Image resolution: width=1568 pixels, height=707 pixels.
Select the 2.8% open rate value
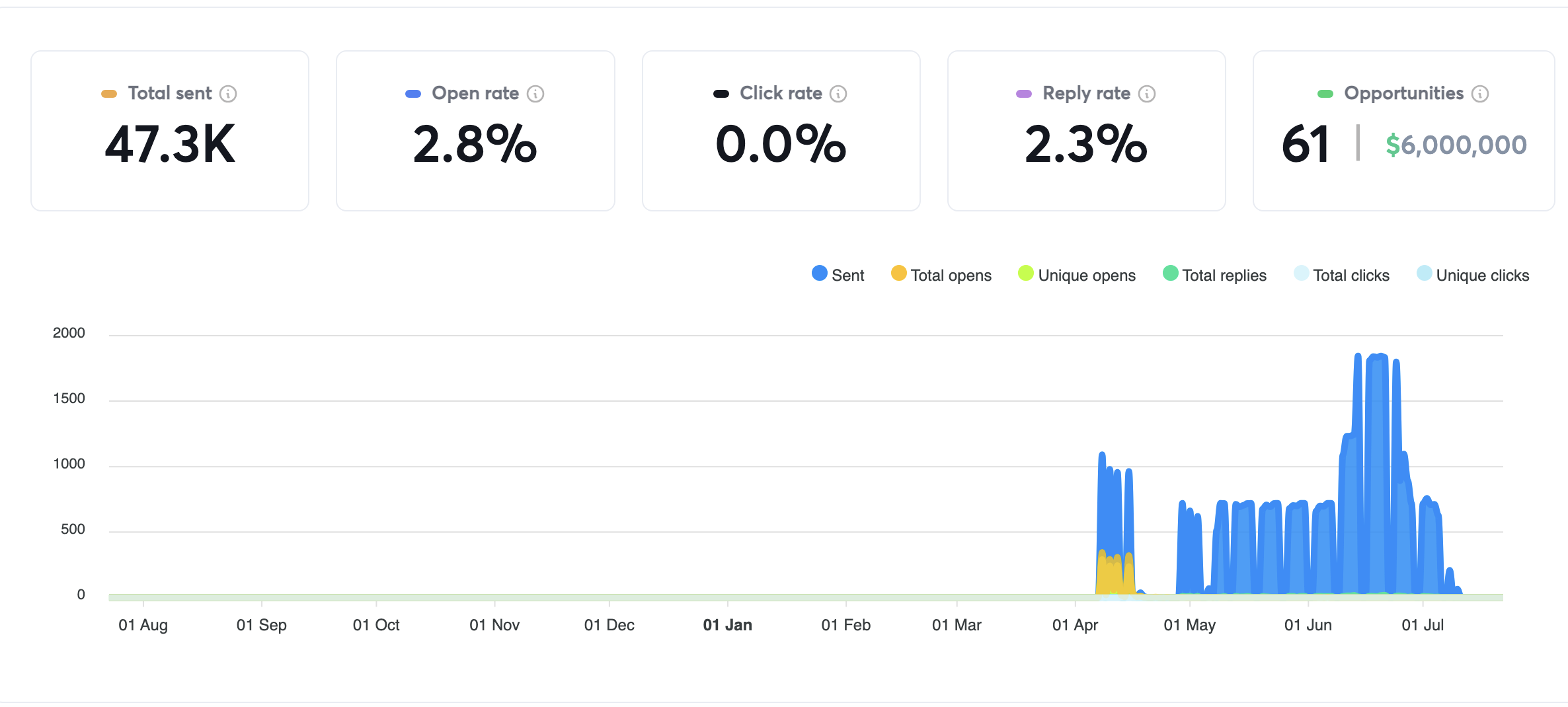click(475, 144)
